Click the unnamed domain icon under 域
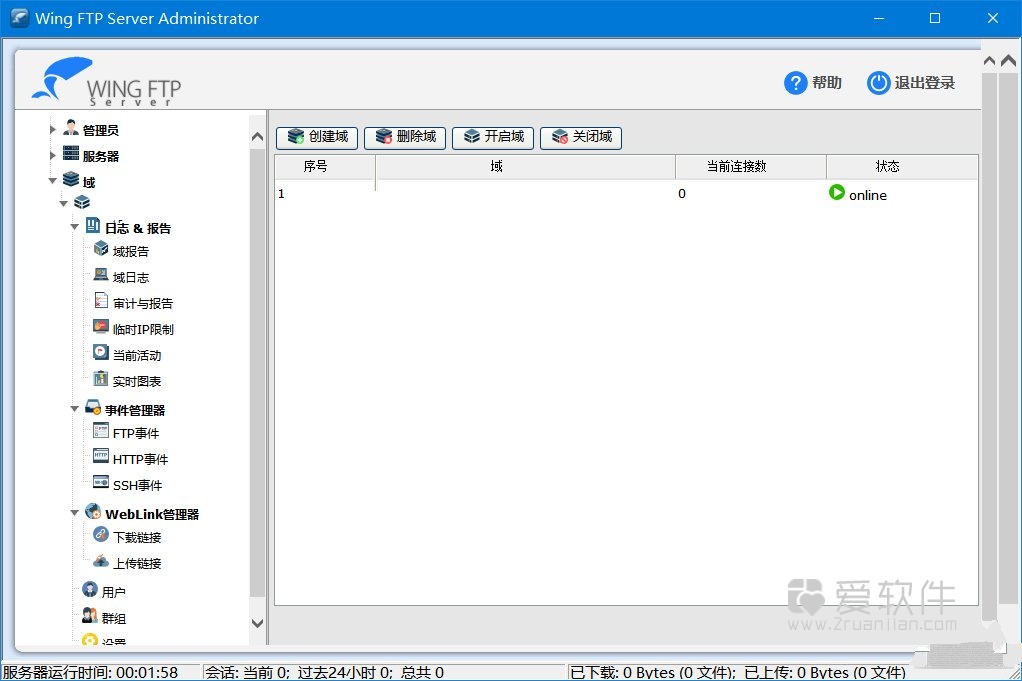Screen dimensions: 1022x681 pyautogui.click(x=81, y=203)
